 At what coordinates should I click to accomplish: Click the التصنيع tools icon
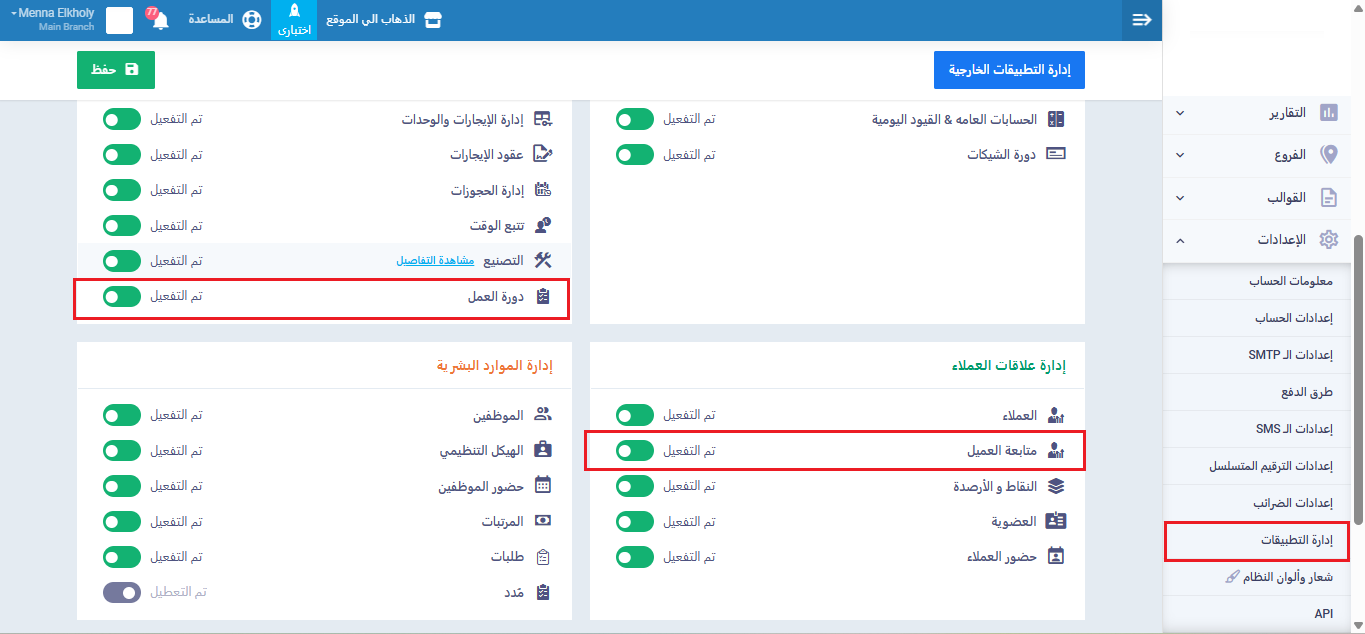[x=543, y=260]
